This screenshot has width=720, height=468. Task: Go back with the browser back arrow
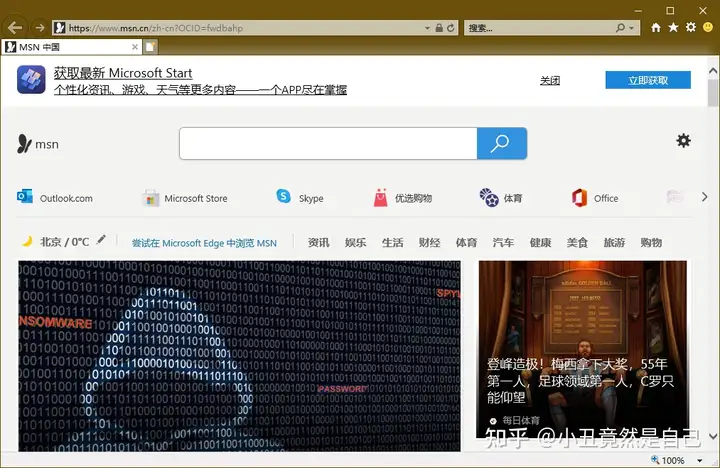click(15, 28)
